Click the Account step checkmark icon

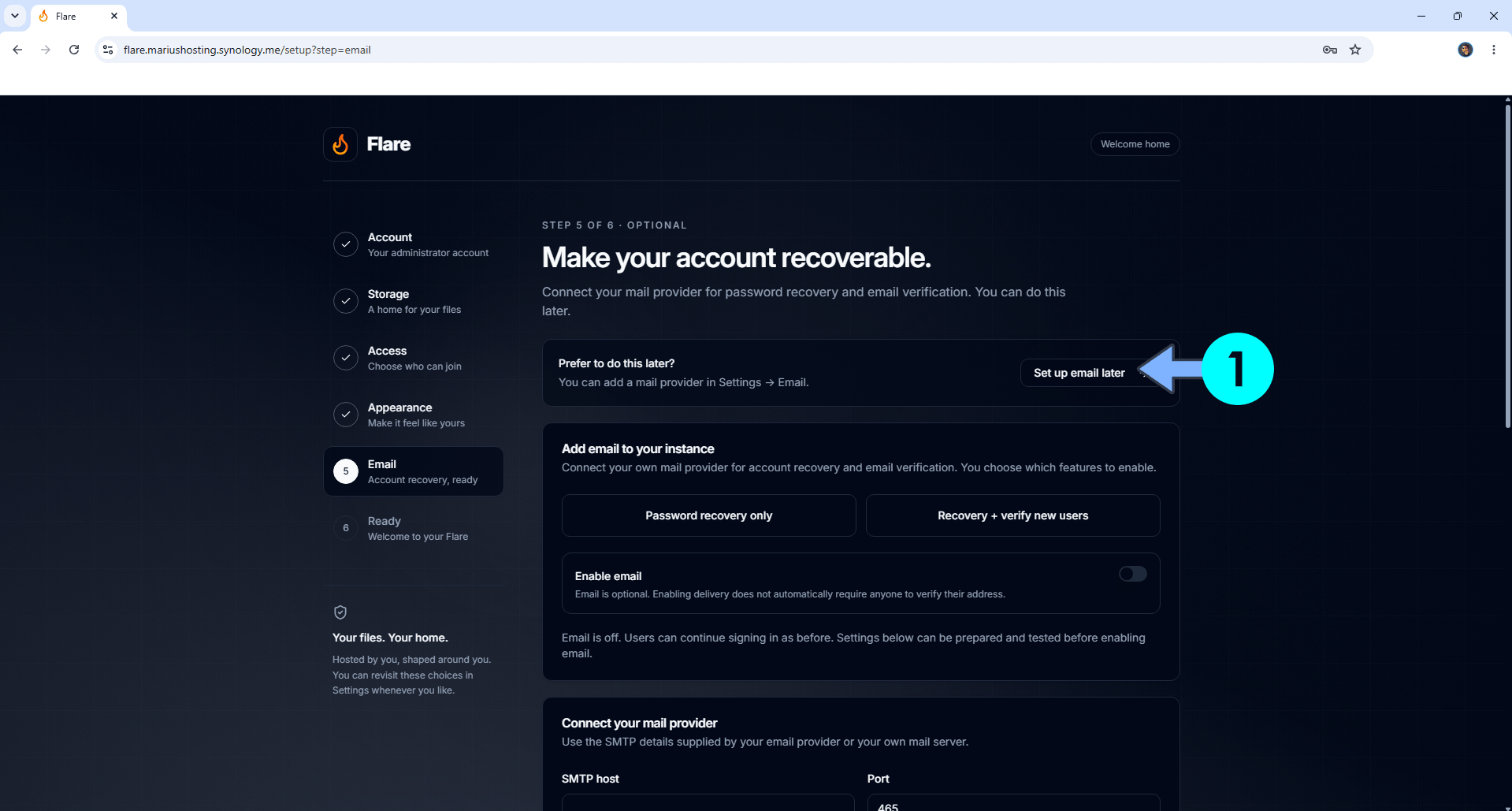pos(346,244)
